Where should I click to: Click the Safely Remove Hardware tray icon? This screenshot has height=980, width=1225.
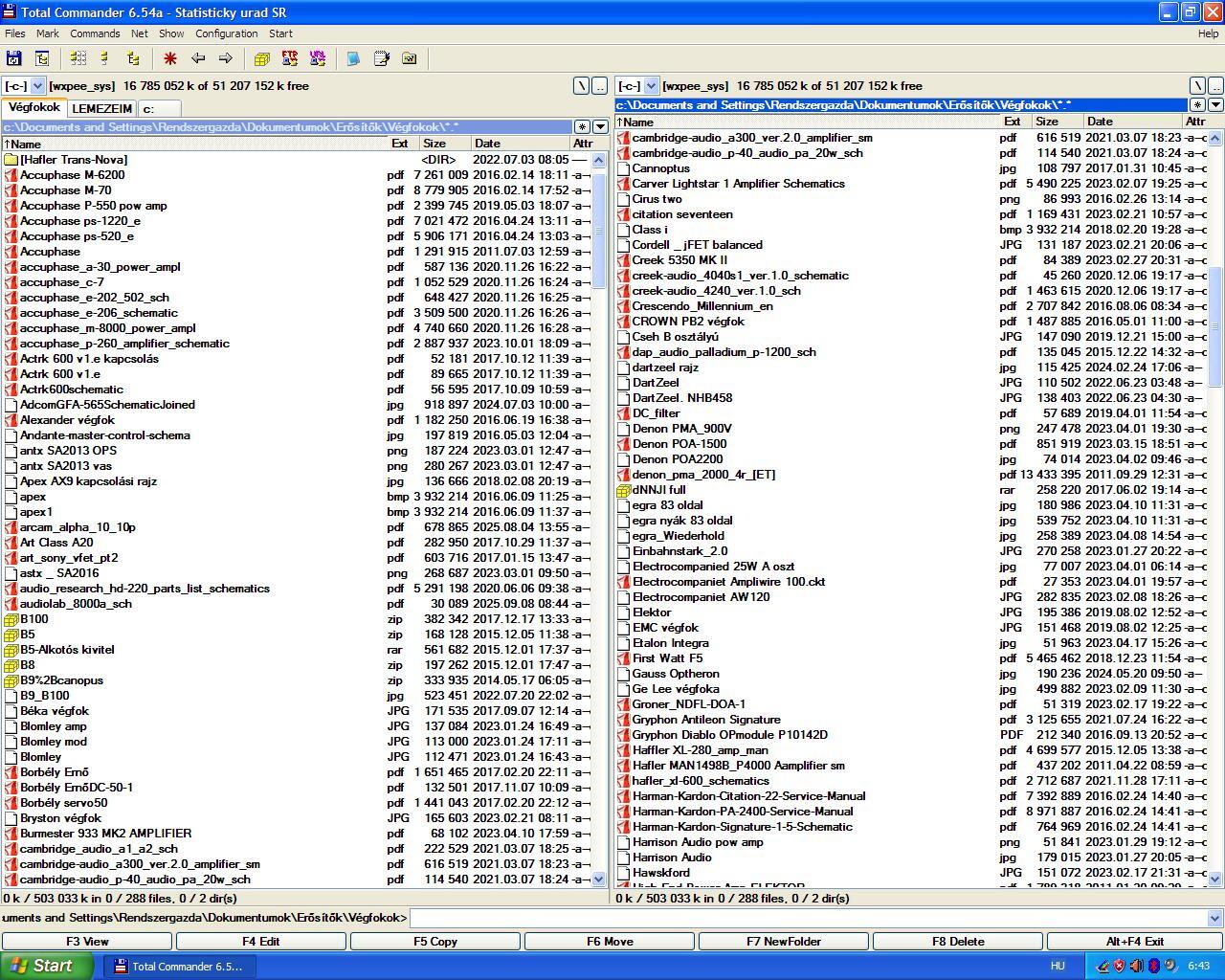coord(1103,966)
